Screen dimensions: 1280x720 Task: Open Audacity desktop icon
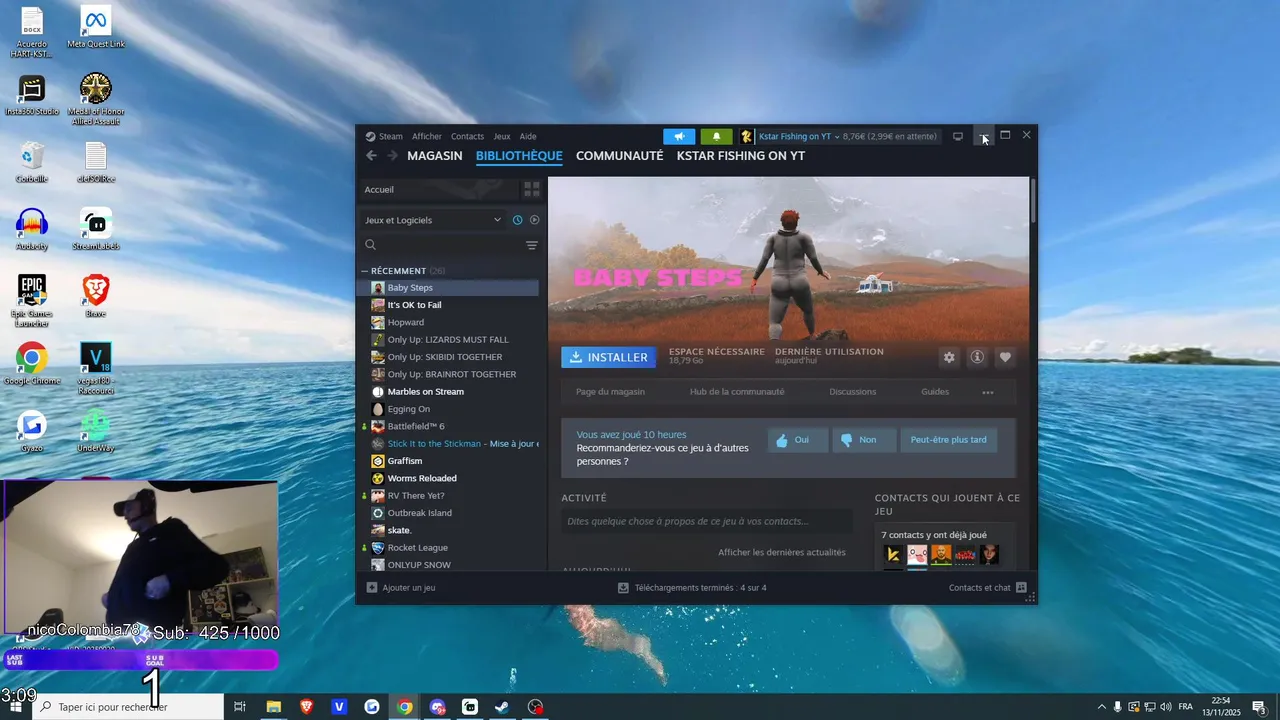(x=32, y=230)
